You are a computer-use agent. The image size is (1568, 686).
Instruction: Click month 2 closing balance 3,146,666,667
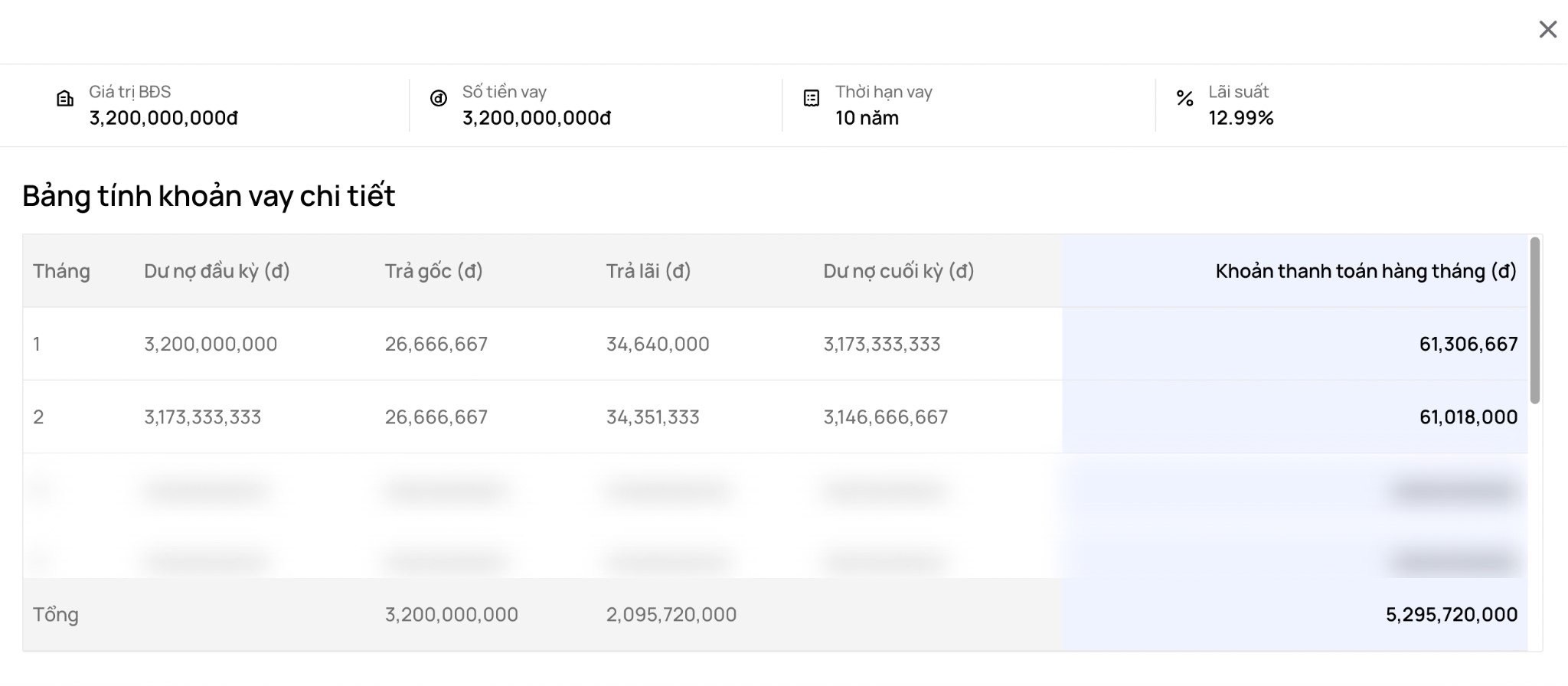886,416
